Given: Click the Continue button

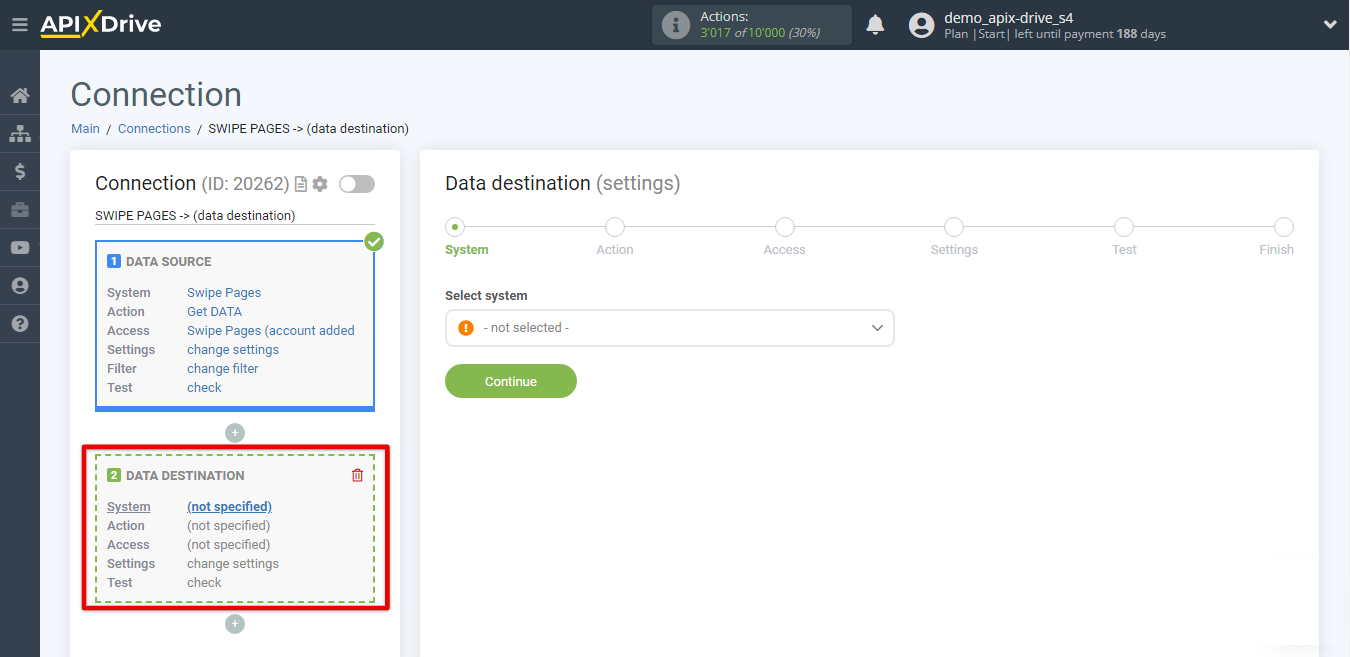Looking at the screenshot, I should [x=511, y=381].
